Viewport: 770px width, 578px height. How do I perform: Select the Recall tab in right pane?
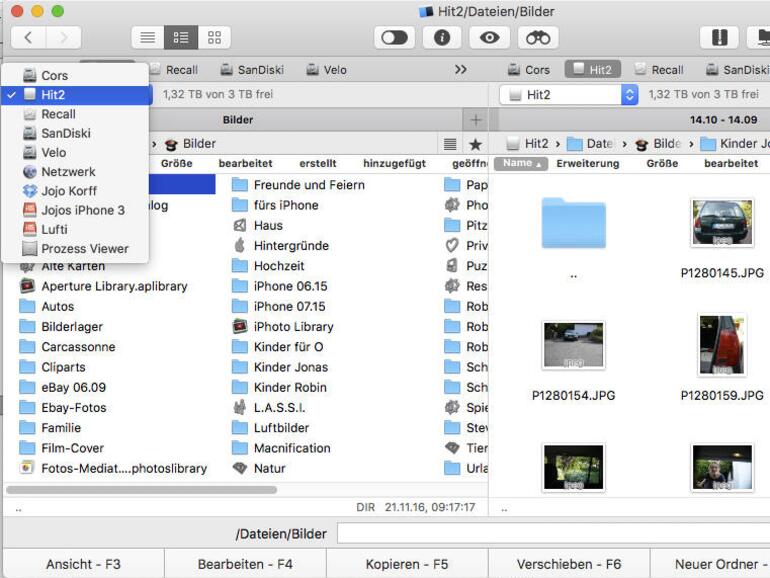(x=660, y=70)
